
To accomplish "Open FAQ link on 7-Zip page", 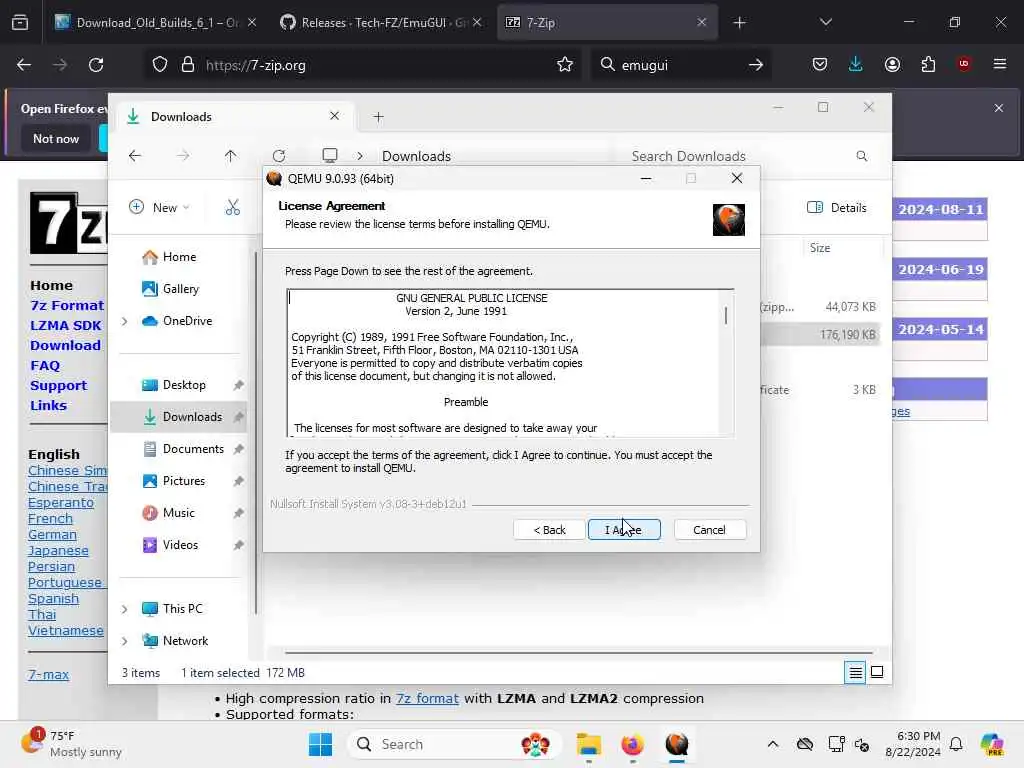I will click(44, 366).
